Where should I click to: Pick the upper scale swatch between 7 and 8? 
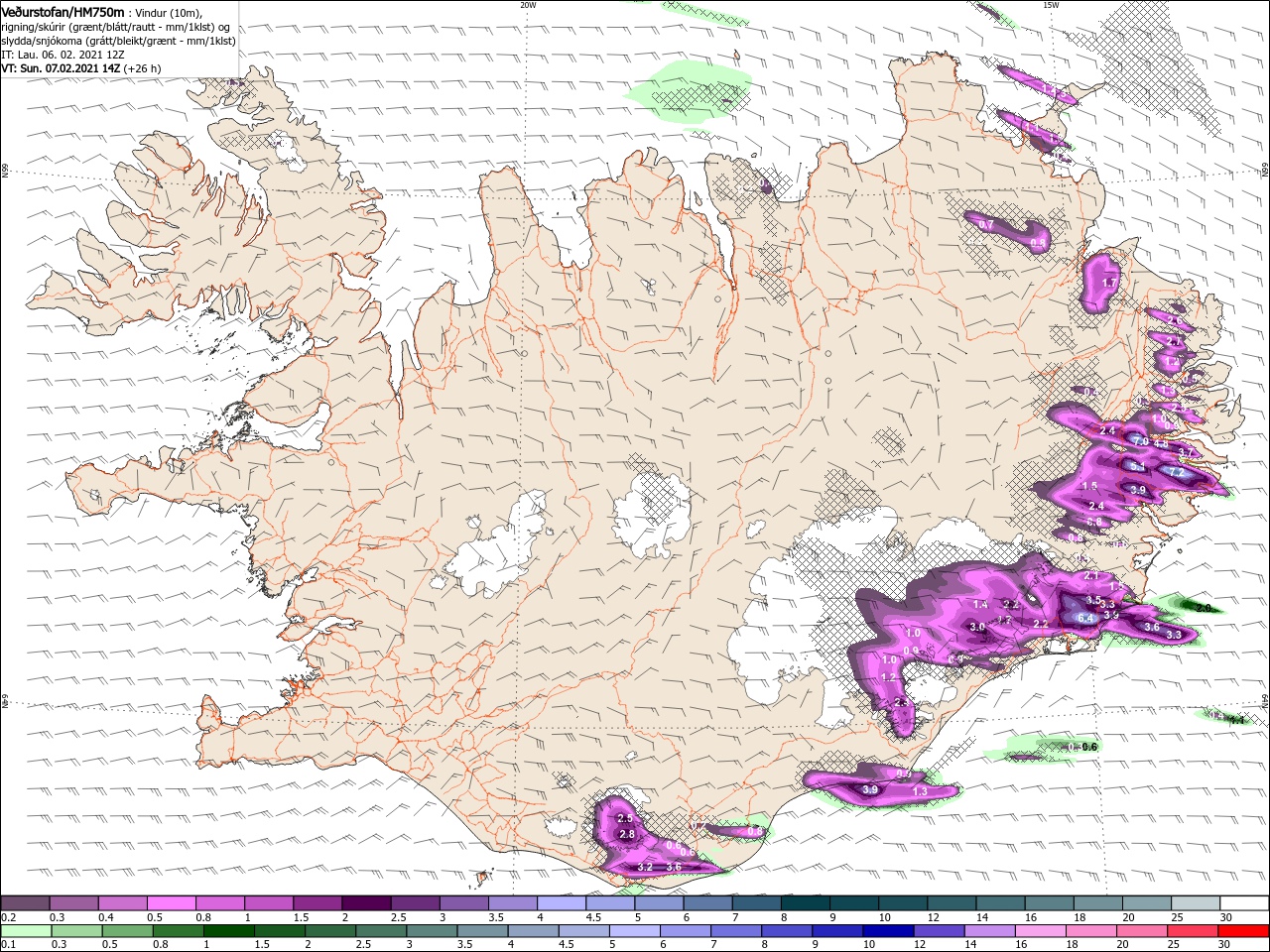coord(755,903)
